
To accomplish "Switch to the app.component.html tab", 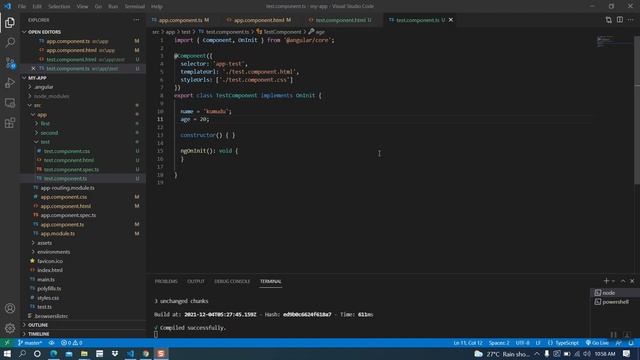I will point(259,20).
